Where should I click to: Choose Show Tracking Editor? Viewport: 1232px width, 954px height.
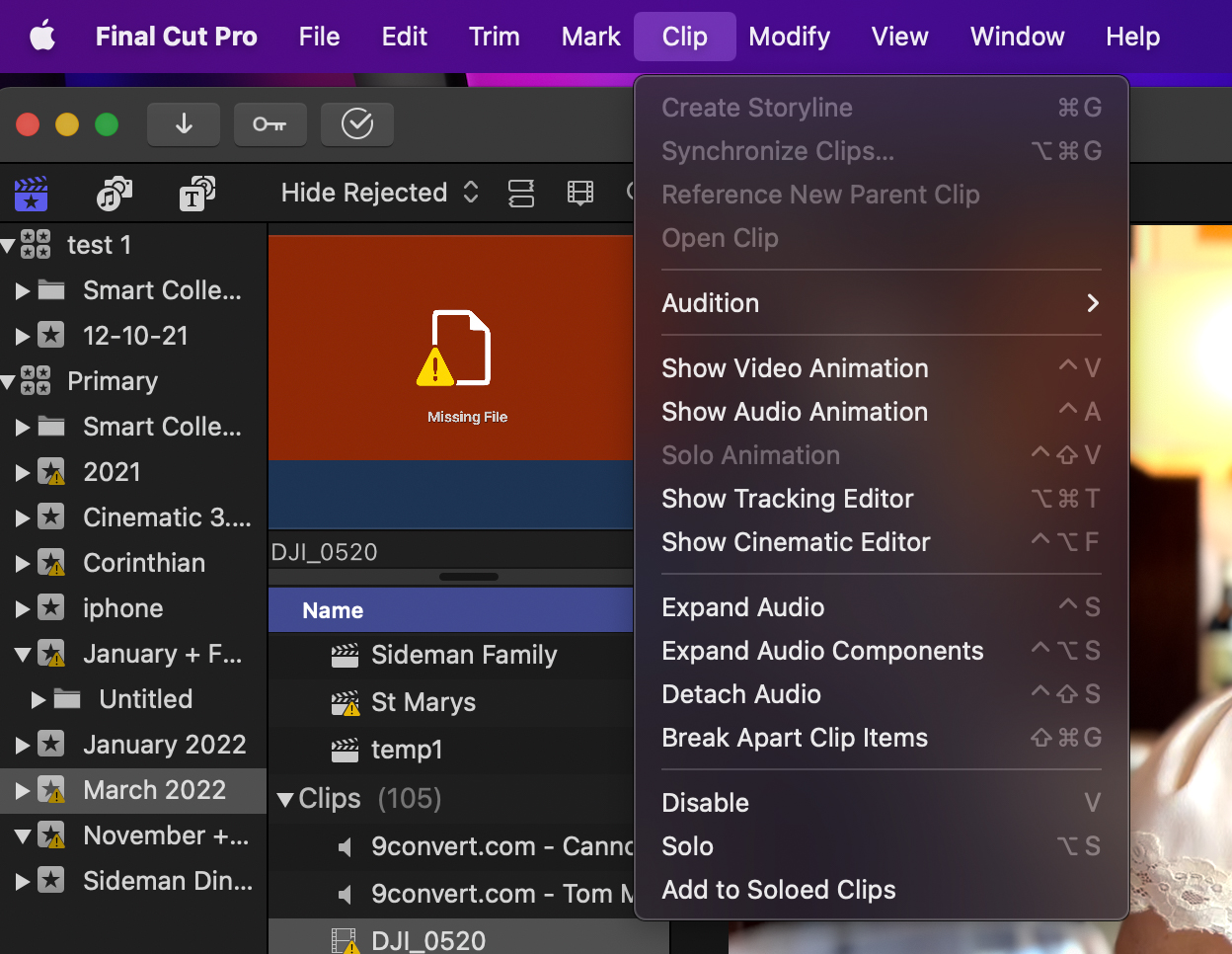pos(787,499)
